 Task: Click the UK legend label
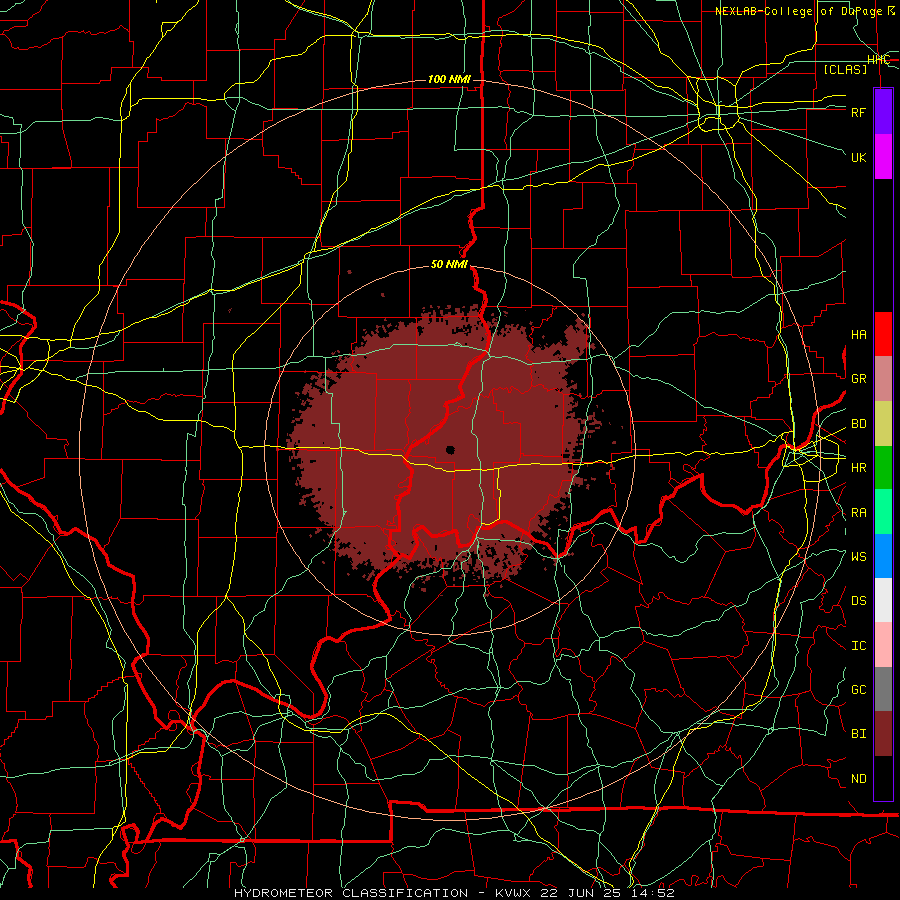(858, 157)
